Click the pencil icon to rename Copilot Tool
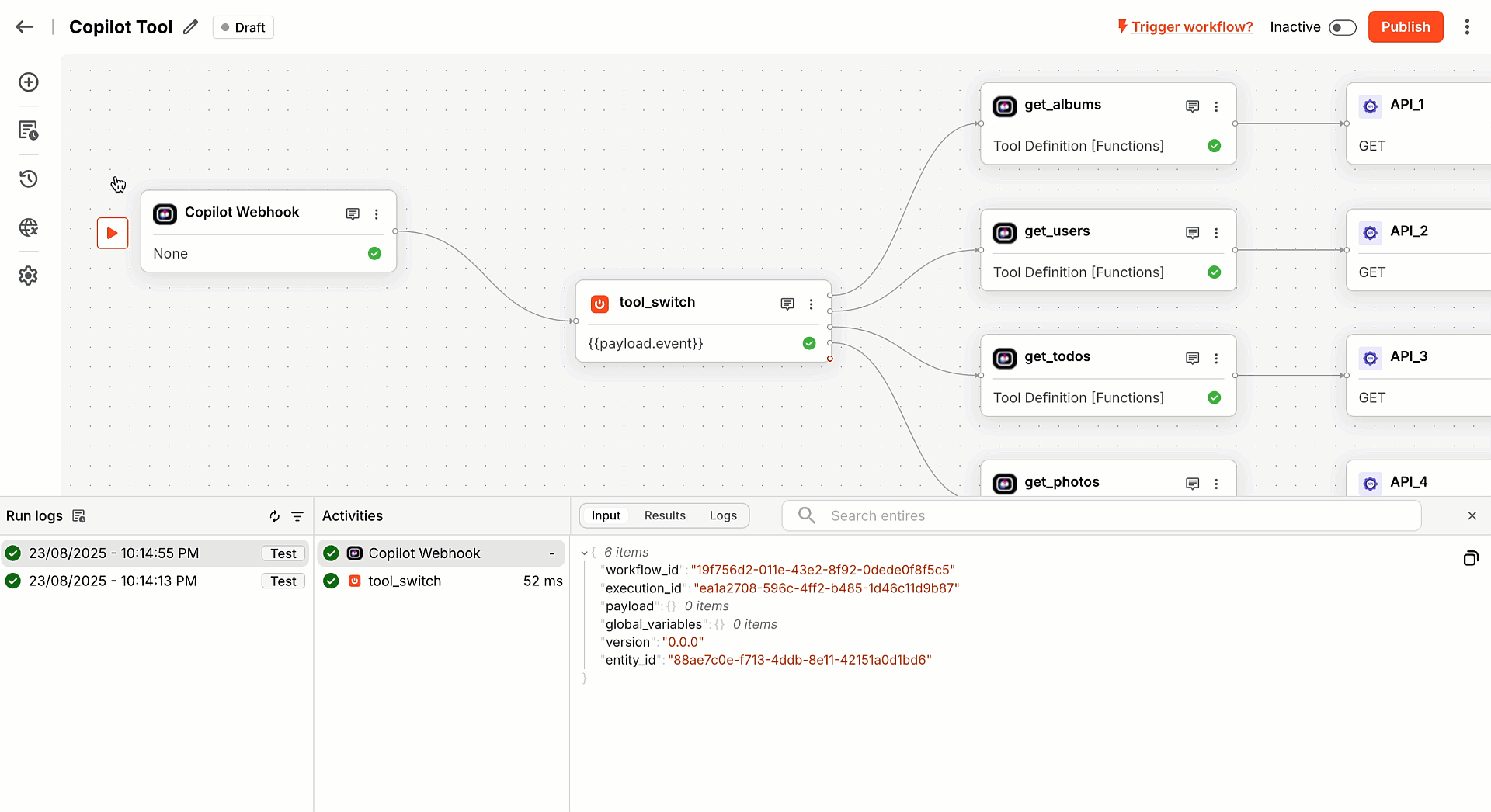The image size is (1491, 812). tap(190, 27)
